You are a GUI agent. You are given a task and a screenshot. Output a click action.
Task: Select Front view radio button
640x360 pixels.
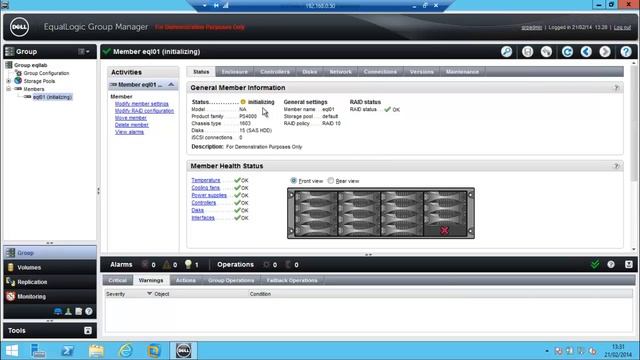click(293, 180)
